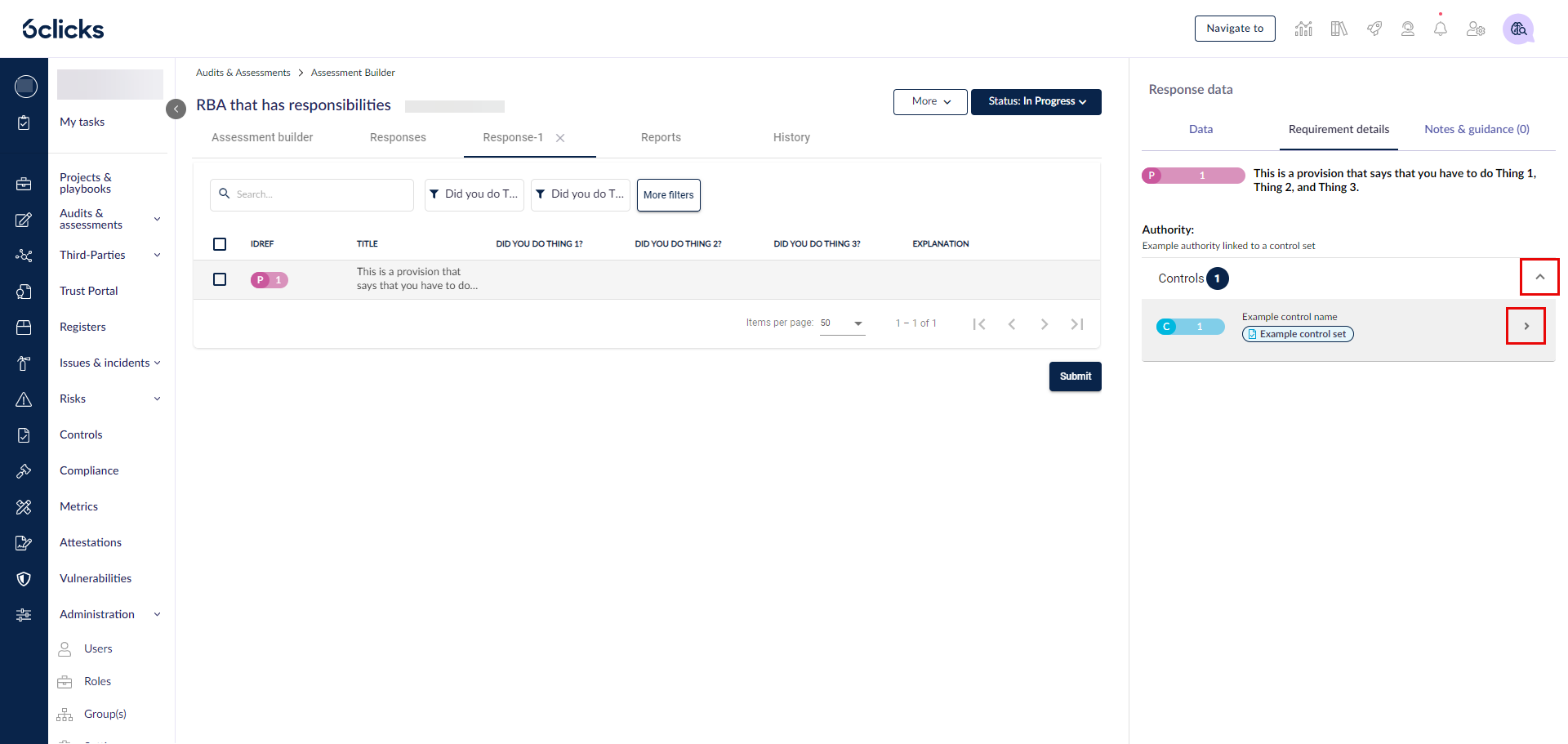The image size is (1568, 744).
Task: Switch to the Notes & guidance tab
Action: [1477, 129]
